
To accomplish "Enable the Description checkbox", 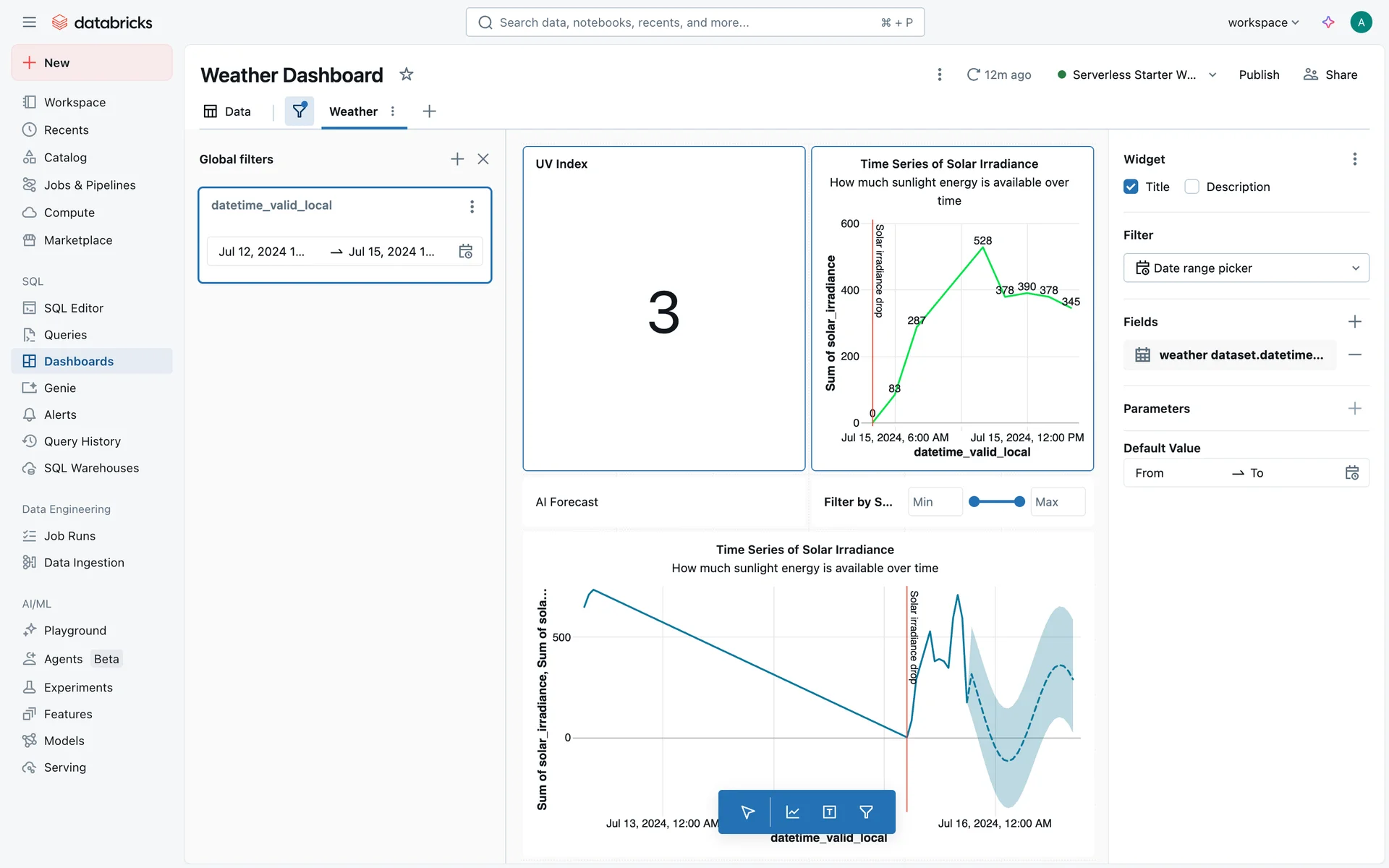I will click(1192, 187).
